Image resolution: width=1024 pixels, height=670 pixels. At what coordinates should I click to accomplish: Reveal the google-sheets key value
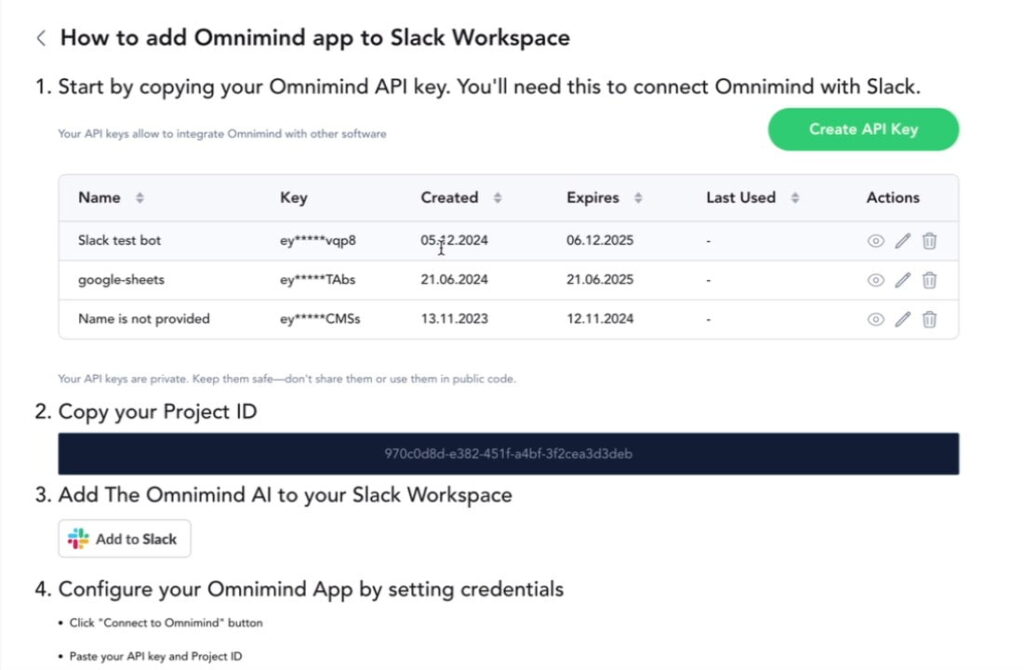[875, 280]
